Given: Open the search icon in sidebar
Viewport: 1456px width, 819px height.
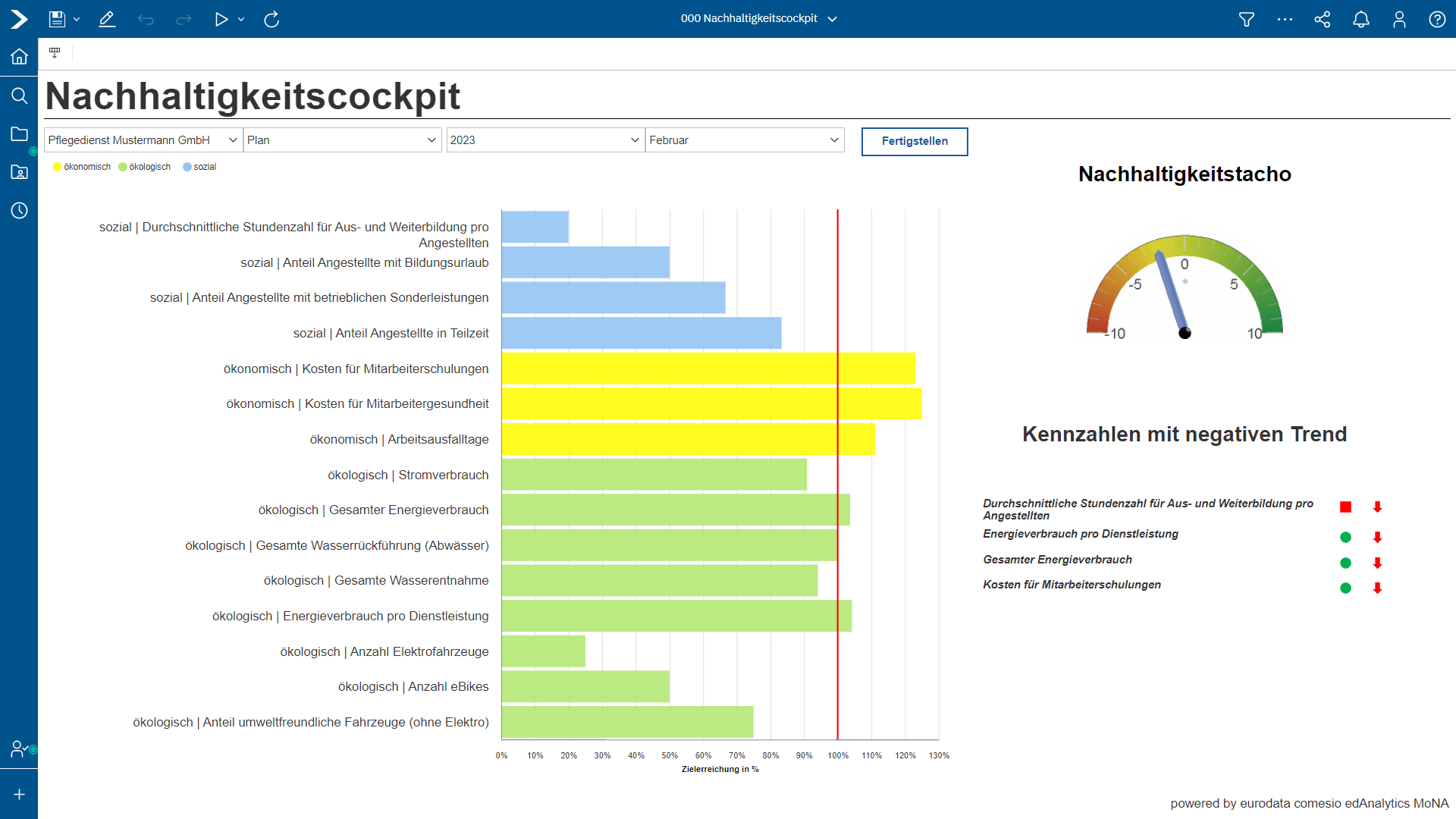Looking at the screenshot, I should [19, 96].
